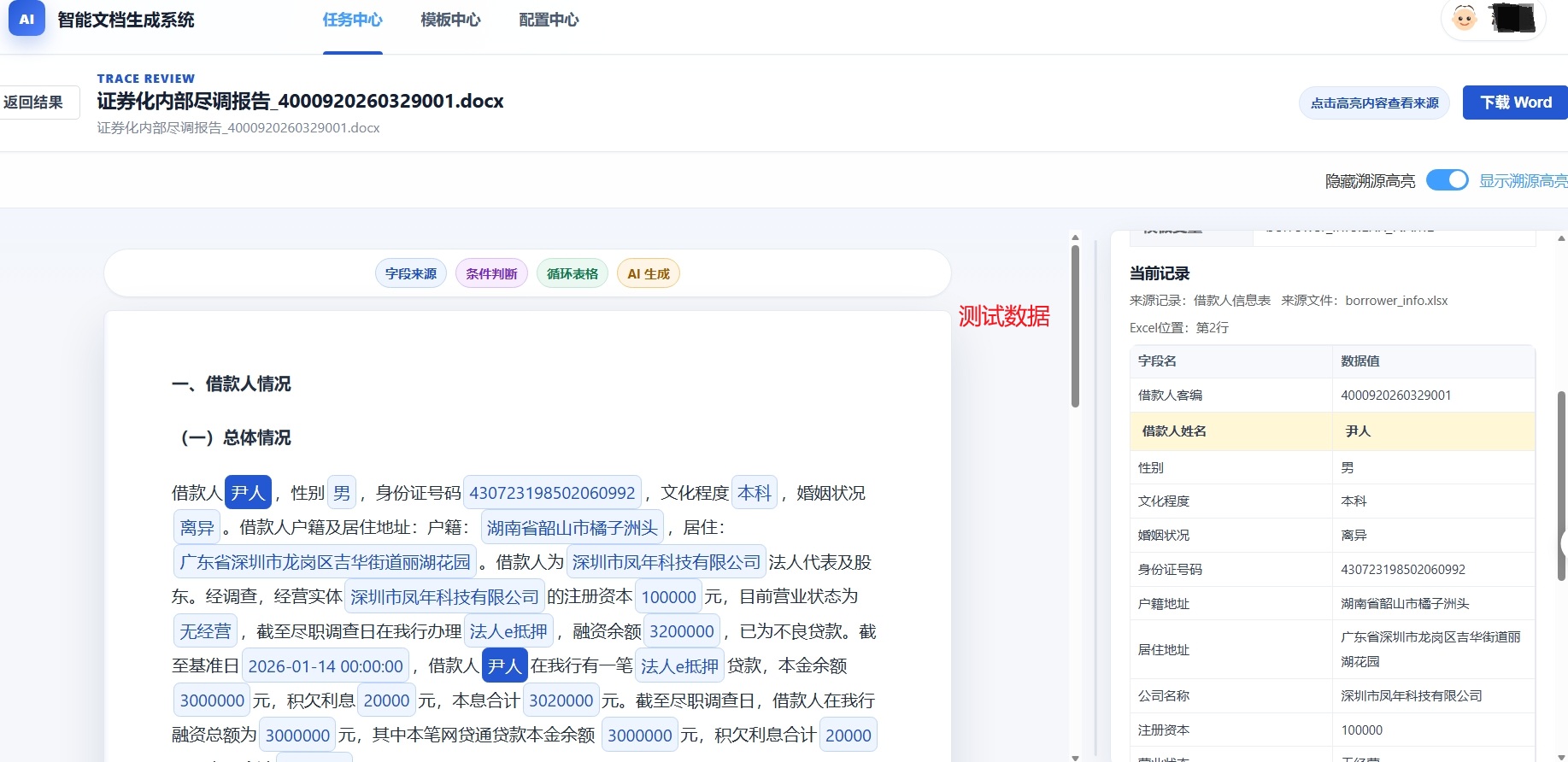Click 20000 before 元，本息合计
Viewport: 1568px width, 762px height.
click(x=386, y=700)
